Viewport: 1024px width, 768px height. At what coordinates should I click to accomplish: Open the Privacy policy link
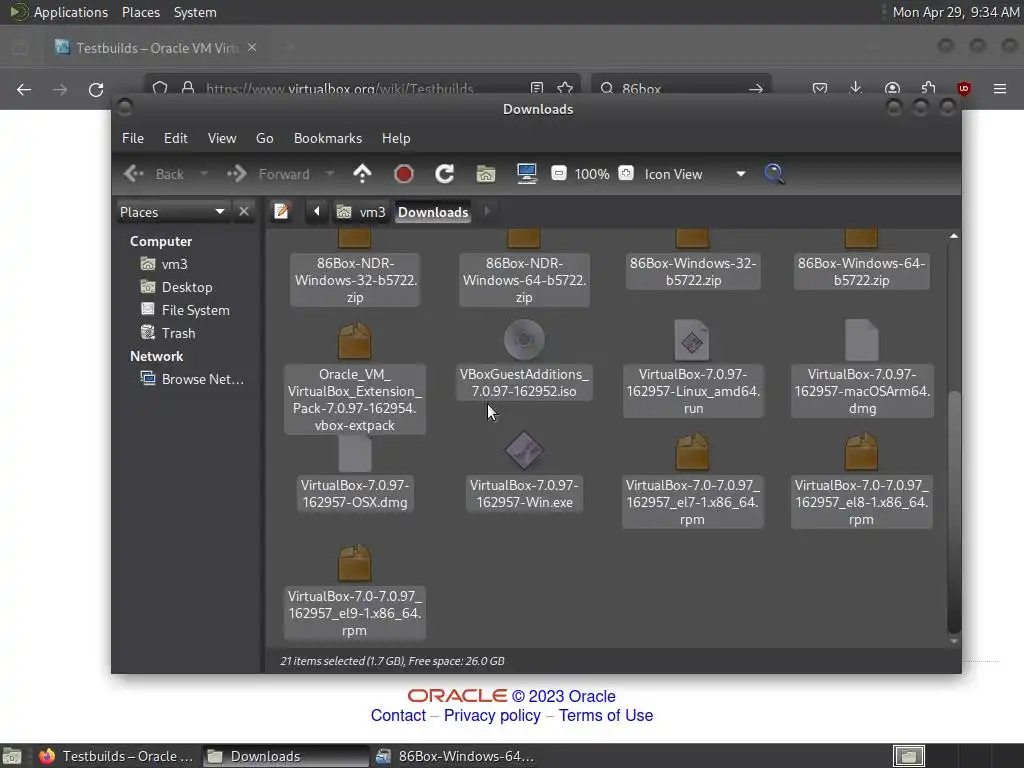(x=492, y=715)
